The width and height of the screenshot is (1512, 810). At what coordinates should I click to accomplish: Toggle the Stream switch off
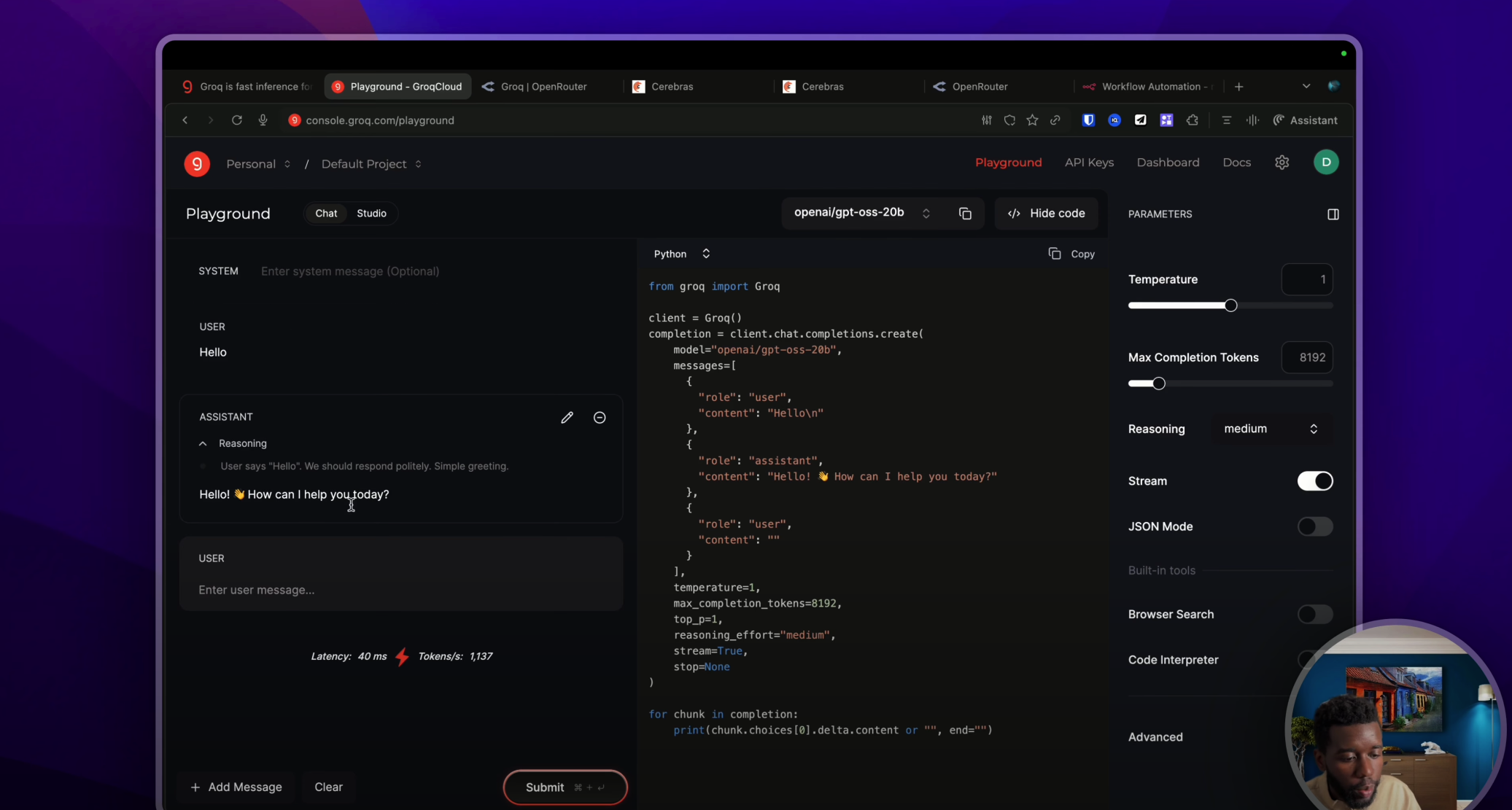tap(1314, 481)
